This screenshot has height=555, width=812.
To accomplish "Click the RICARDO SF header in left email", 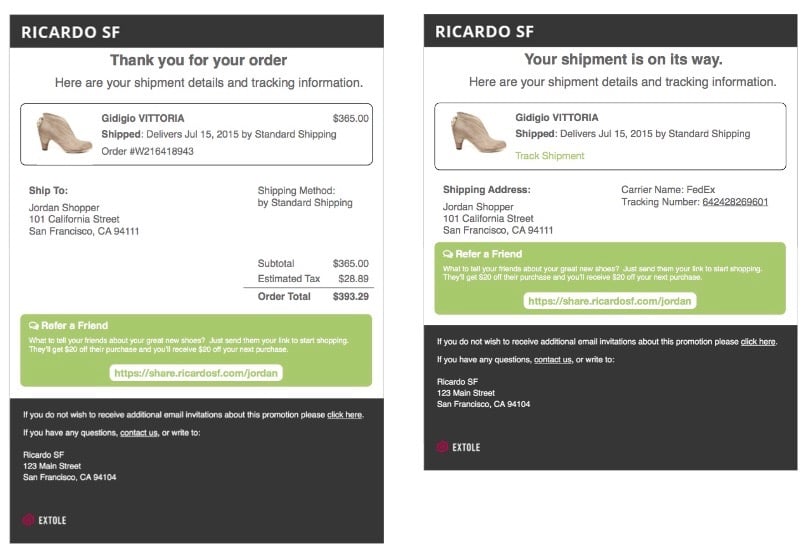I will (x=71, y=32).
